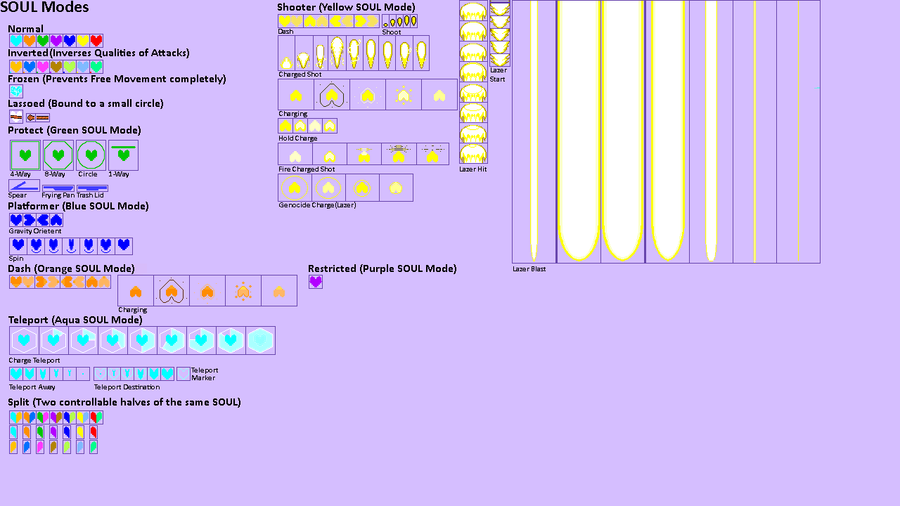Choose the full heart ending Teleport Destination
The image size is (900, 506).
coord(167,374)
